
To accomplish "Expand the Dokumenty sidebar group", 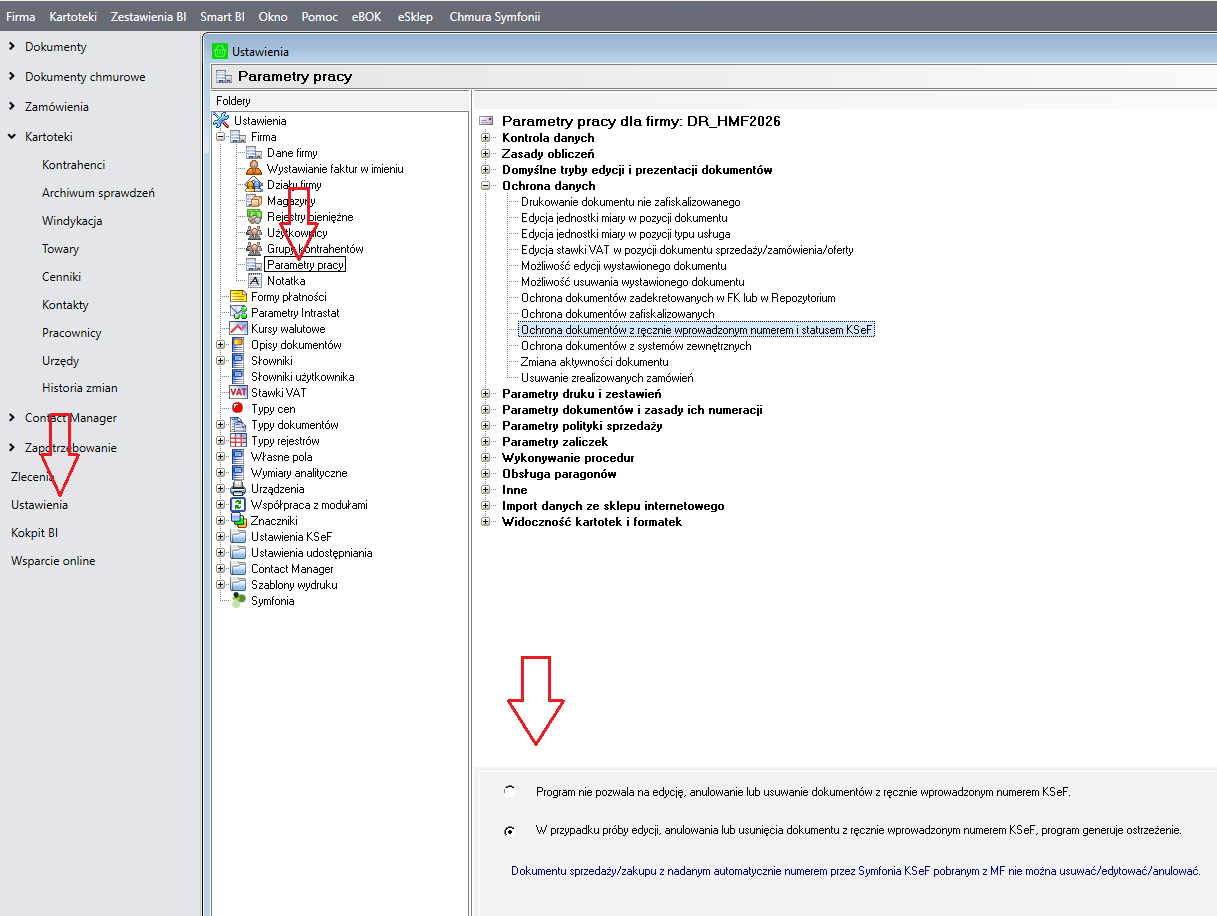I will tap(12, 47).
